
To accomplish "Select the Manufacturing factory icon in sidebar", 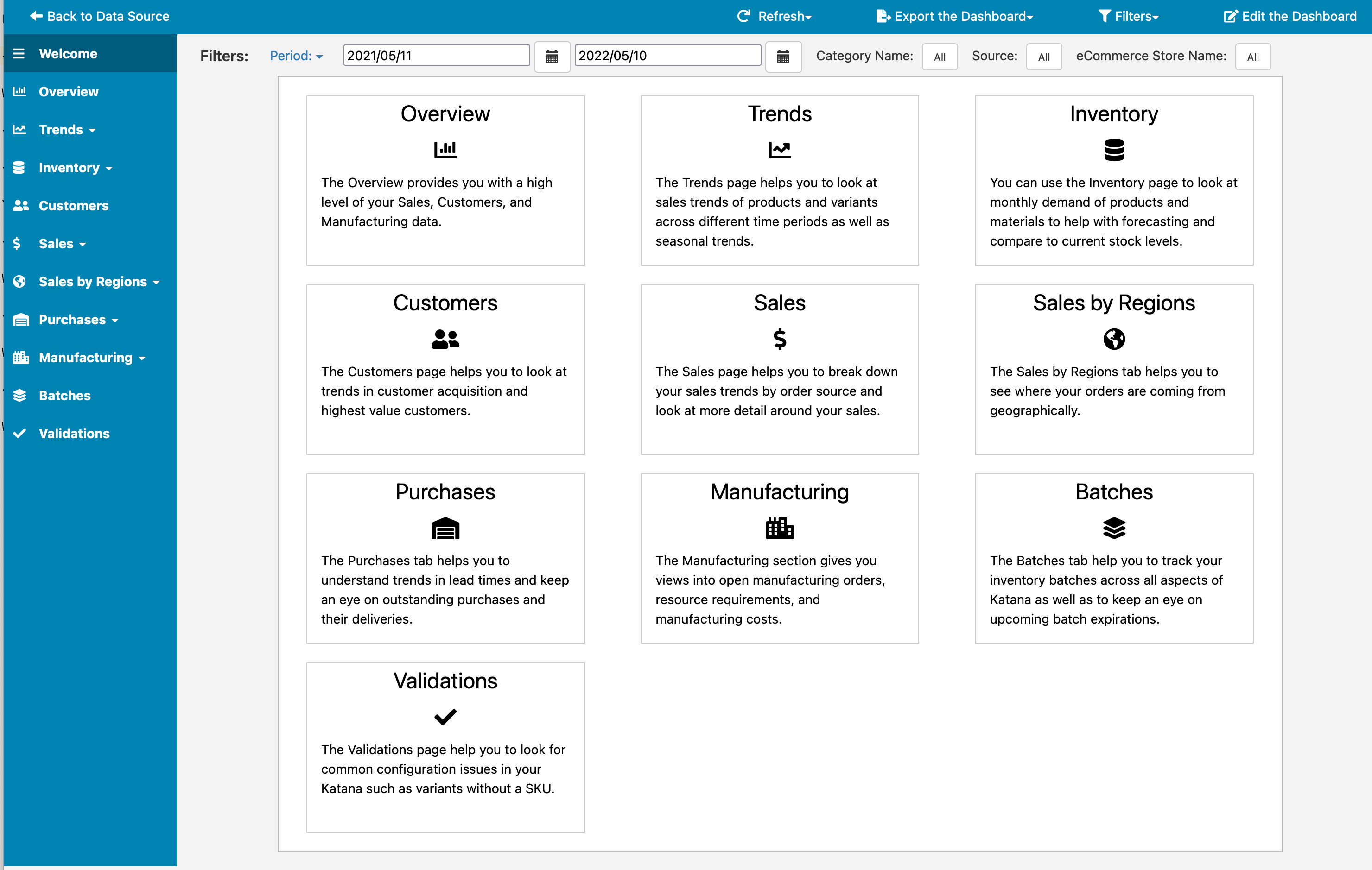I will (20, 357).
